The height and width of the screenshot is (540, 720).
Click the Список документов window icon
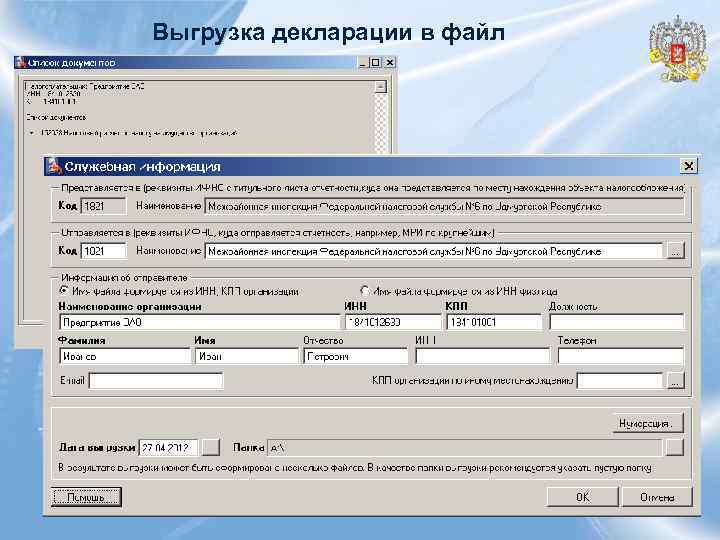tap(21, 62)
